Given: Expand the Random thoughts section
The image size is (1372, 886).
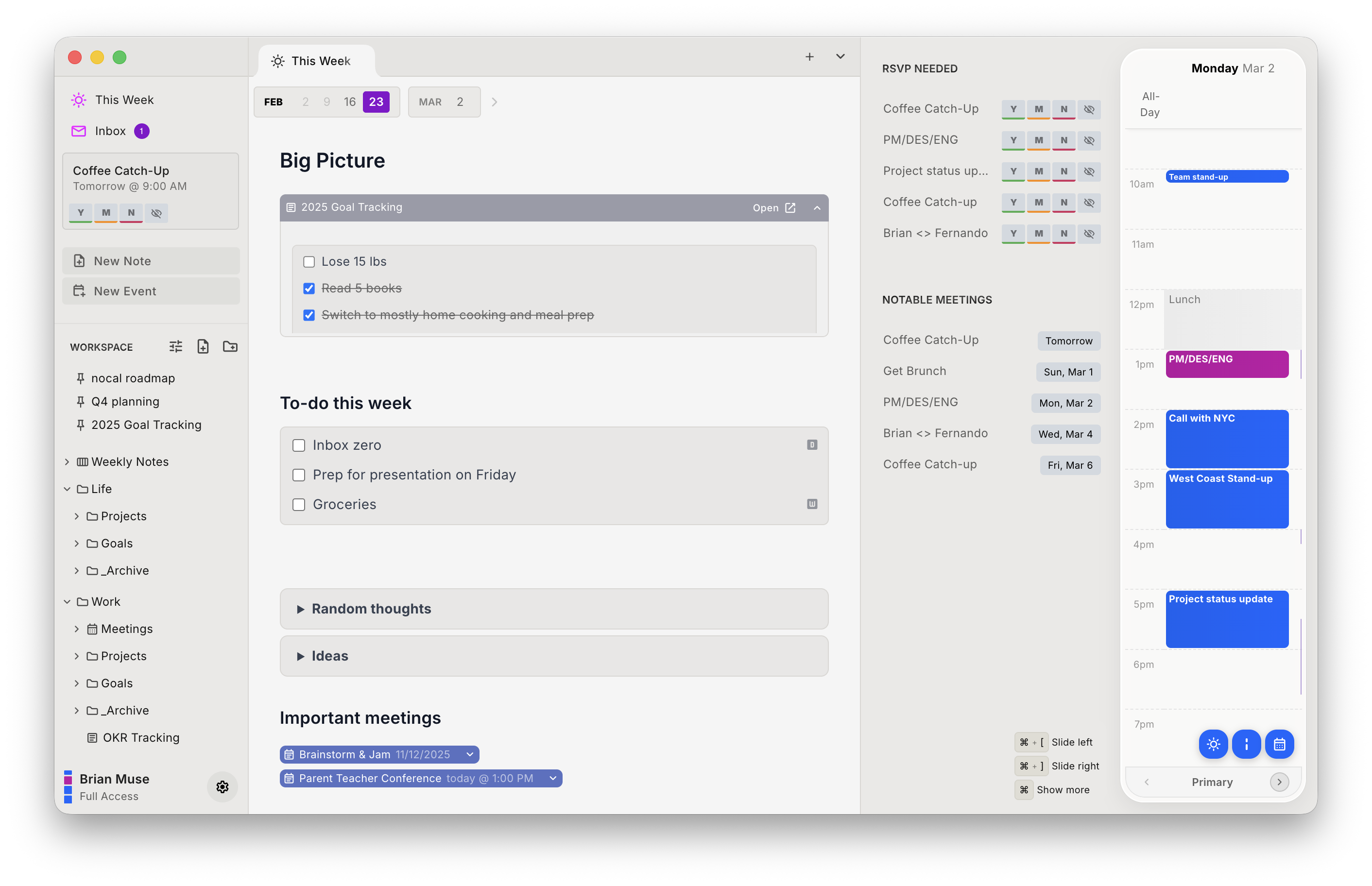Looking at the screenshot, I should coord(301,609).
